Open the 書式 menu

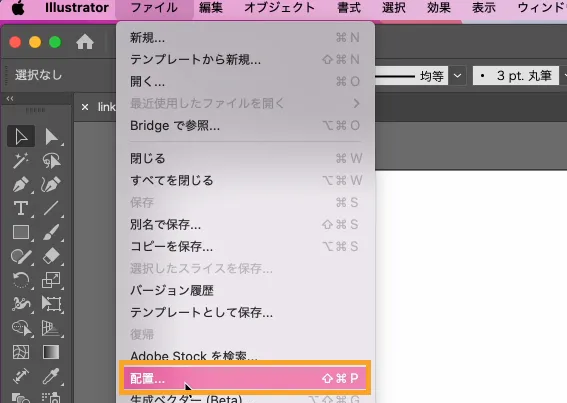(349, 8)
